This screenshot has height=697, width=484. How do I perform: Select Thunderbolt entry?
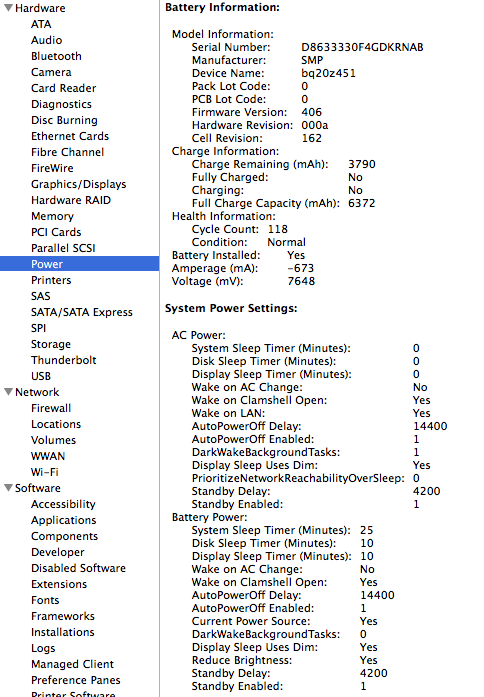pos(64,360)
